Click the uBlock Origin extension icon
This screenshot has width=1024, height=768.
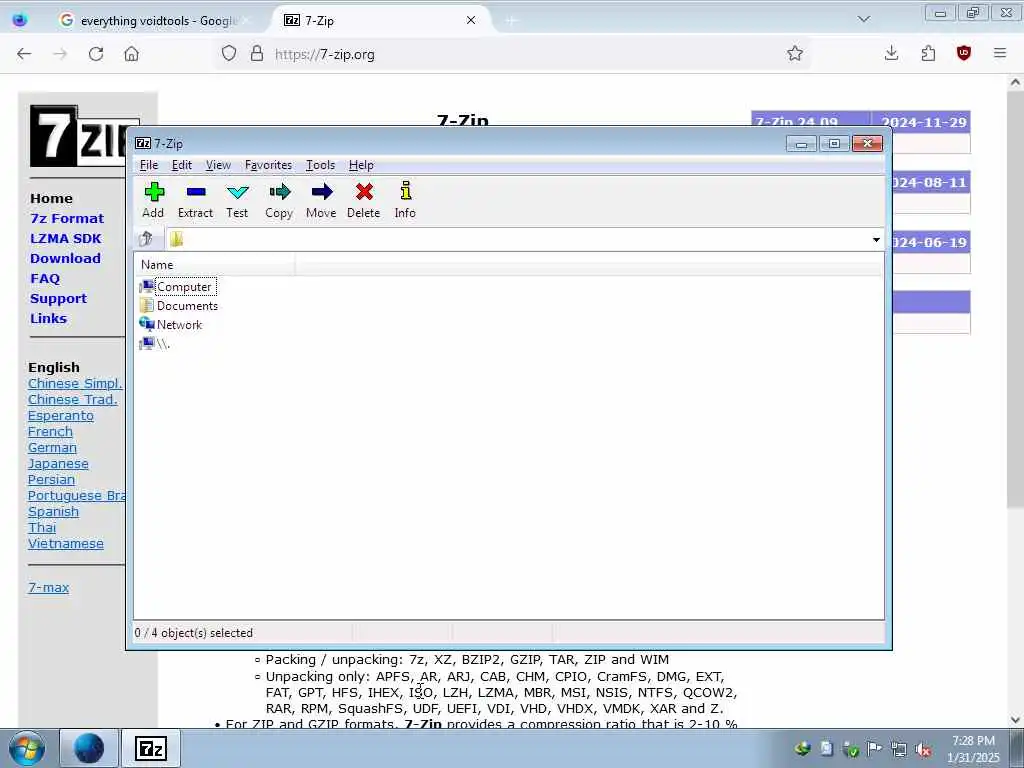coord(964,54)
